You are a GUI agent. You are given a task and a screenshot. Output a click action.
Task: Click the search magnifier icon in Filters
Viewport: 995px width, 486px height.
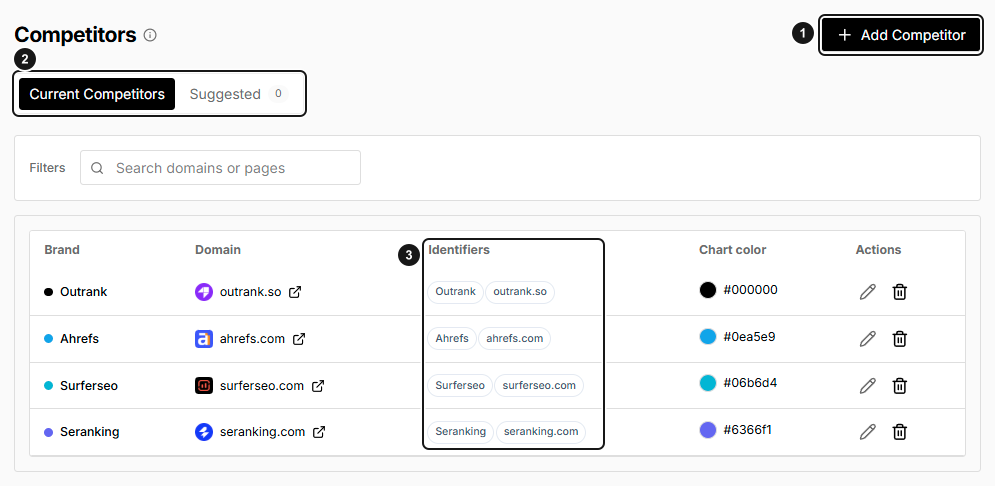point(97,168)
